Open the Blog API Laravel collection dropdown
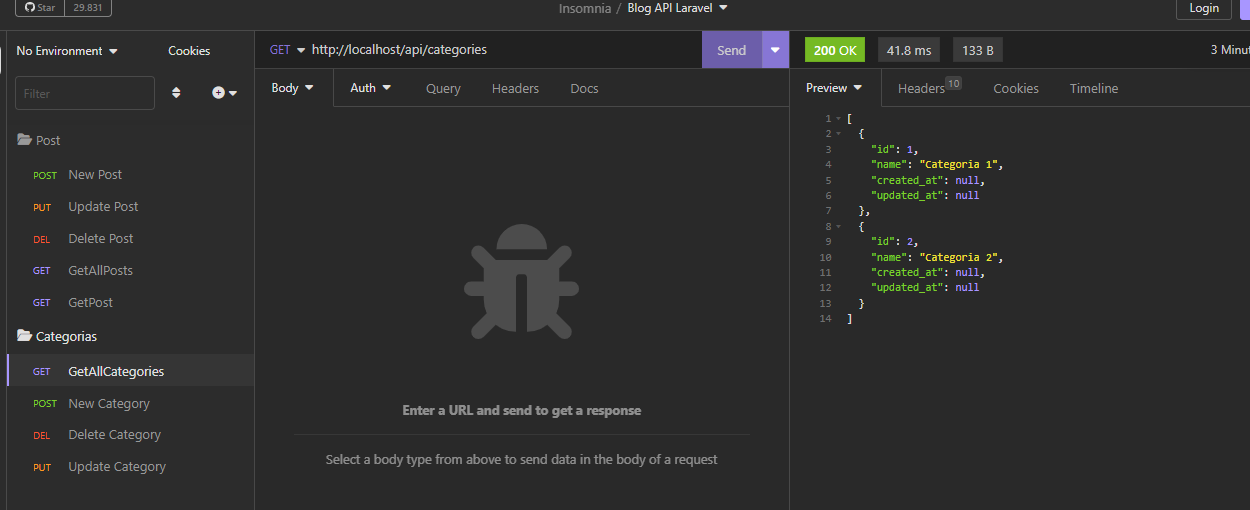Screen dimensions: 1250x510 (678, 8)
